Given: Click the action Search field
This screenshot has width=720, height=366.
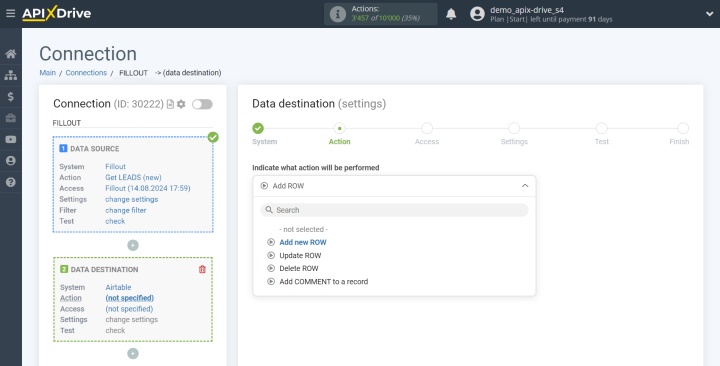Looking at the screenshot, I should (x=394, y=210).
